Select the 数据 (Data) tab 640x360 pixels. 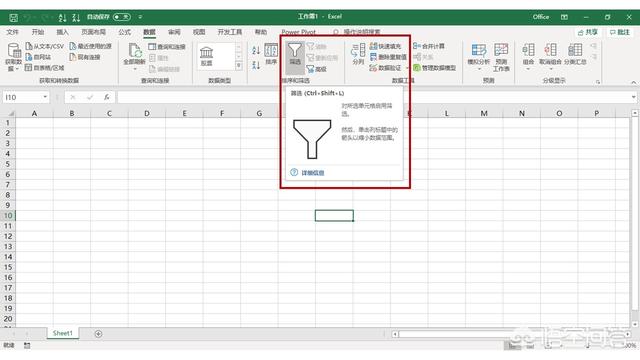click(149, 32)
